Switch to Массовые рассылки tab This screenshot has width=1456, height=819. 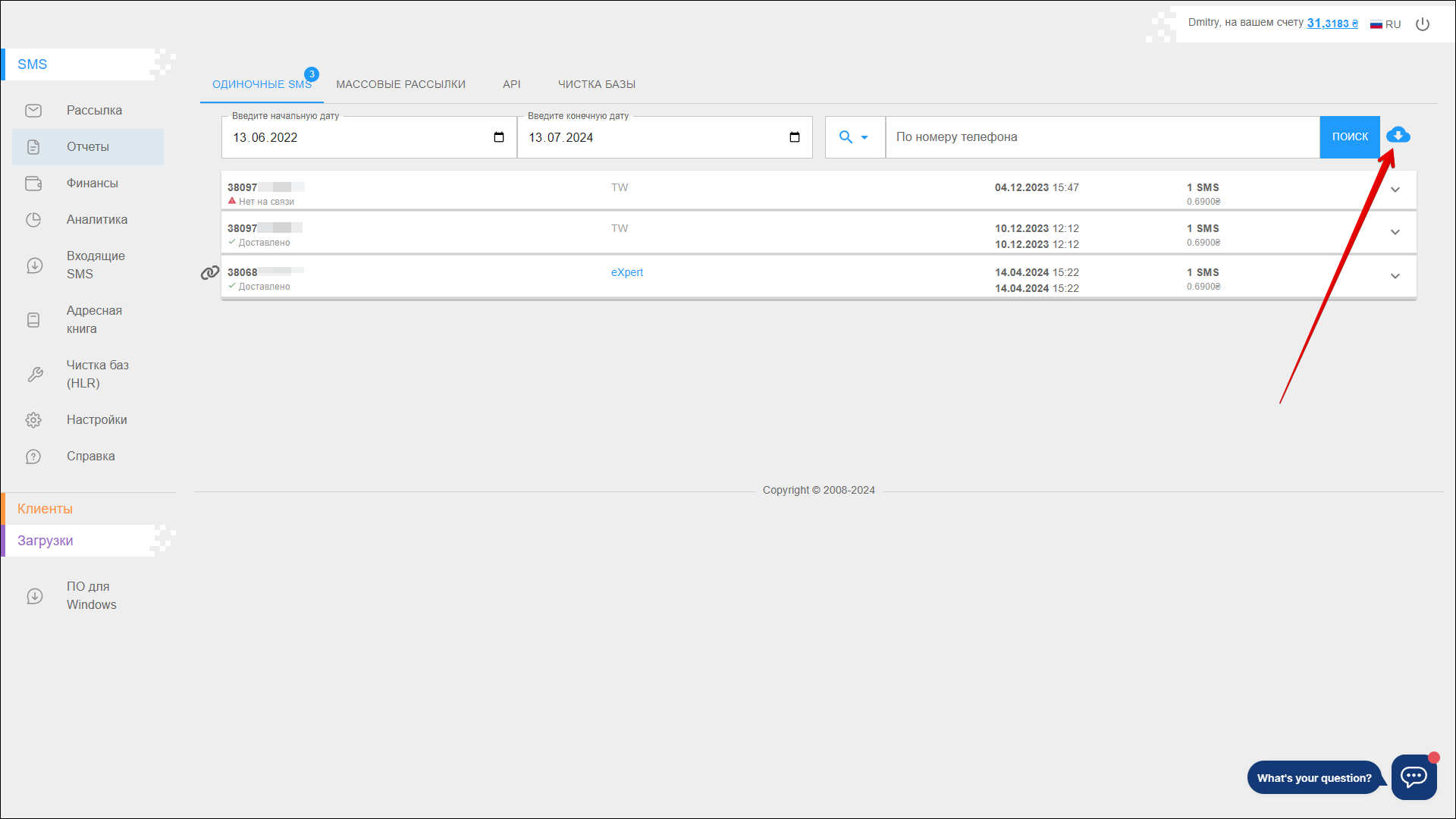tap(400, 84)
